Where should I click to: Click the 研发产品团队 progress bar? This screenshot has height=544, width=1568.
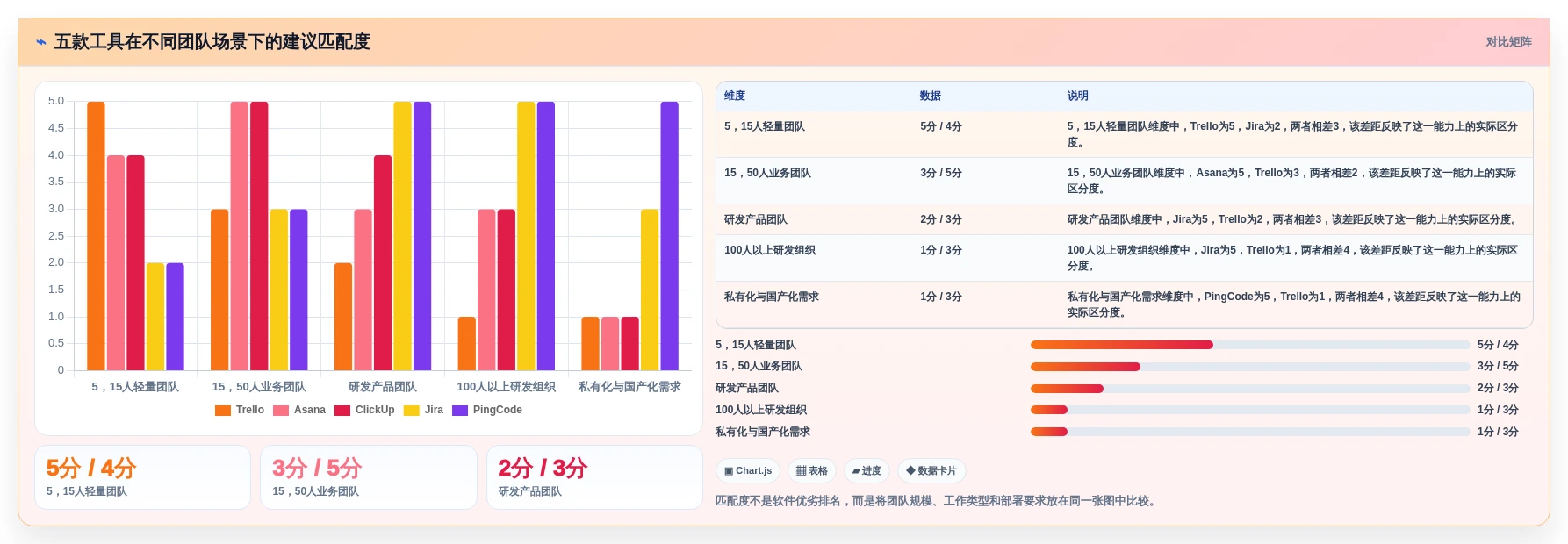[1250, 389]
